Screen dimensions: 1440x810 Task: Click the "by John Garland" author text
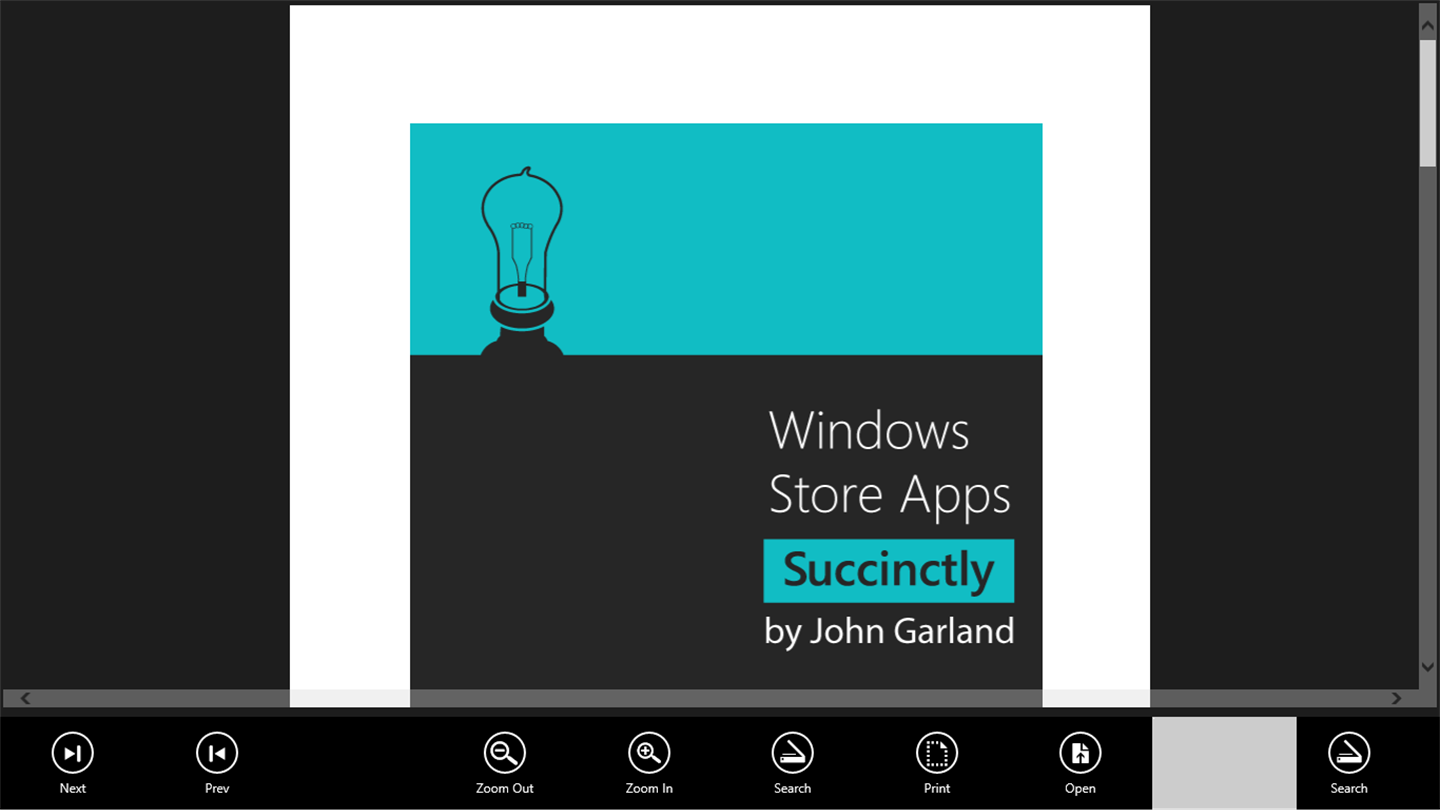tap(889, 632)
